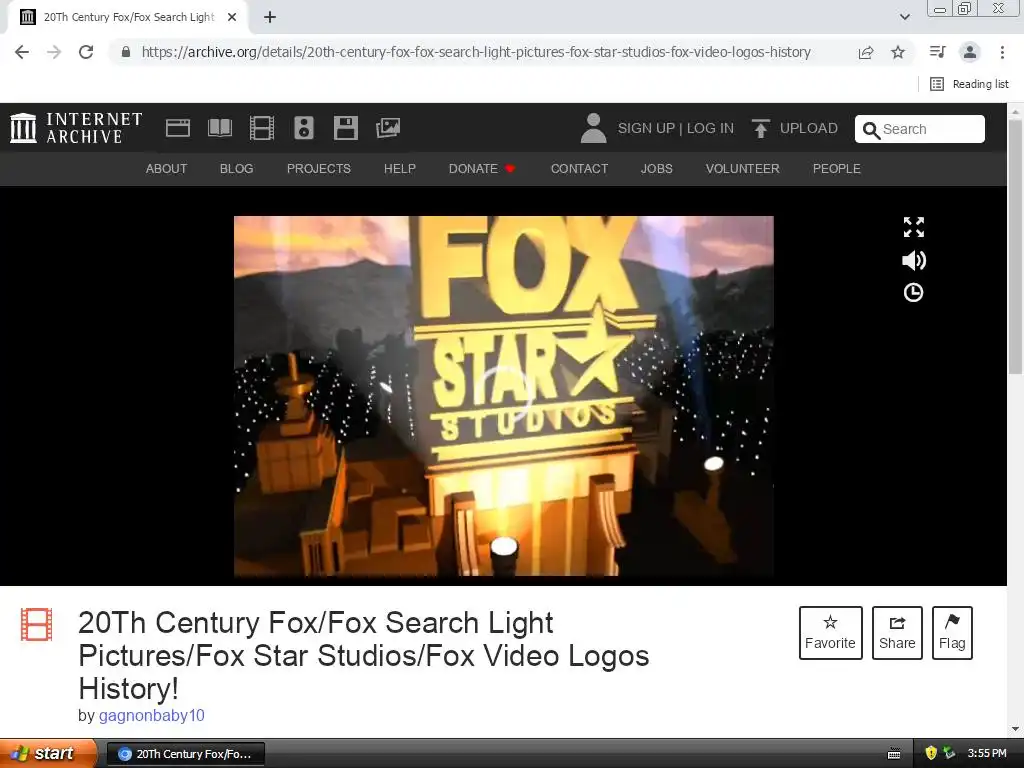
Task: Click the UPLOAD link
Action: coord(808,128)
